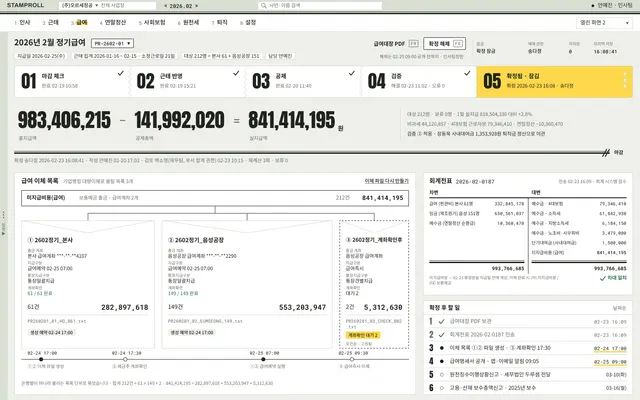Click the search magnifier icon in top bar
Screen dimensions: 640x400
click(264, 6)
